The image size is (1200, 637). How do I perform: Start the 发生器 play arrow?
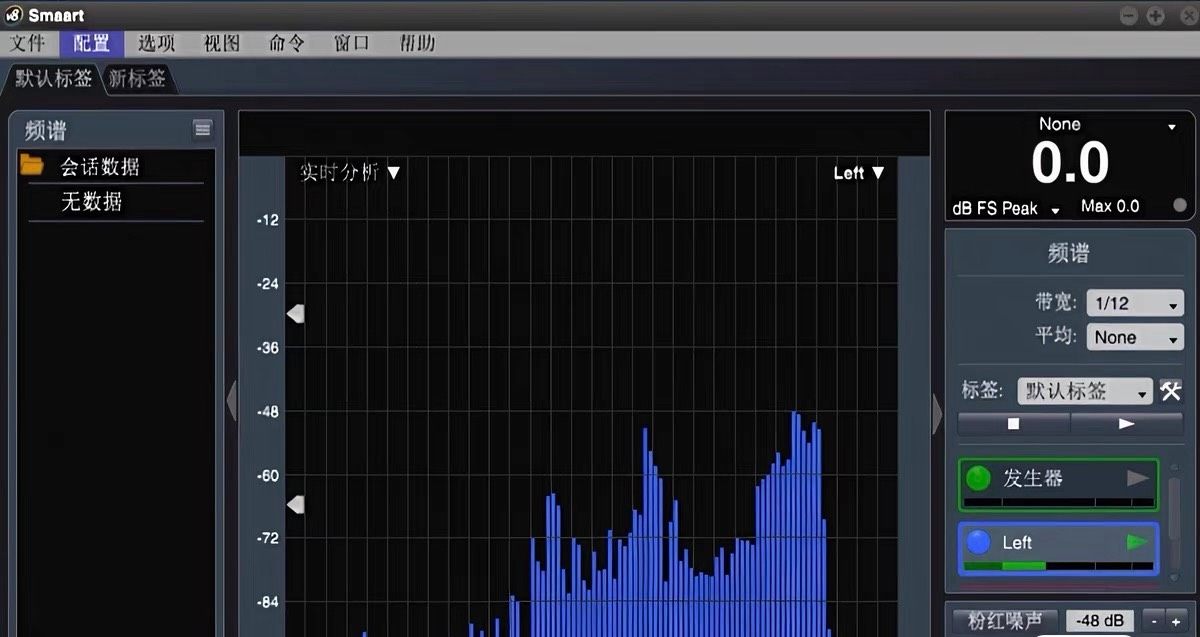tap(1137, 478)
